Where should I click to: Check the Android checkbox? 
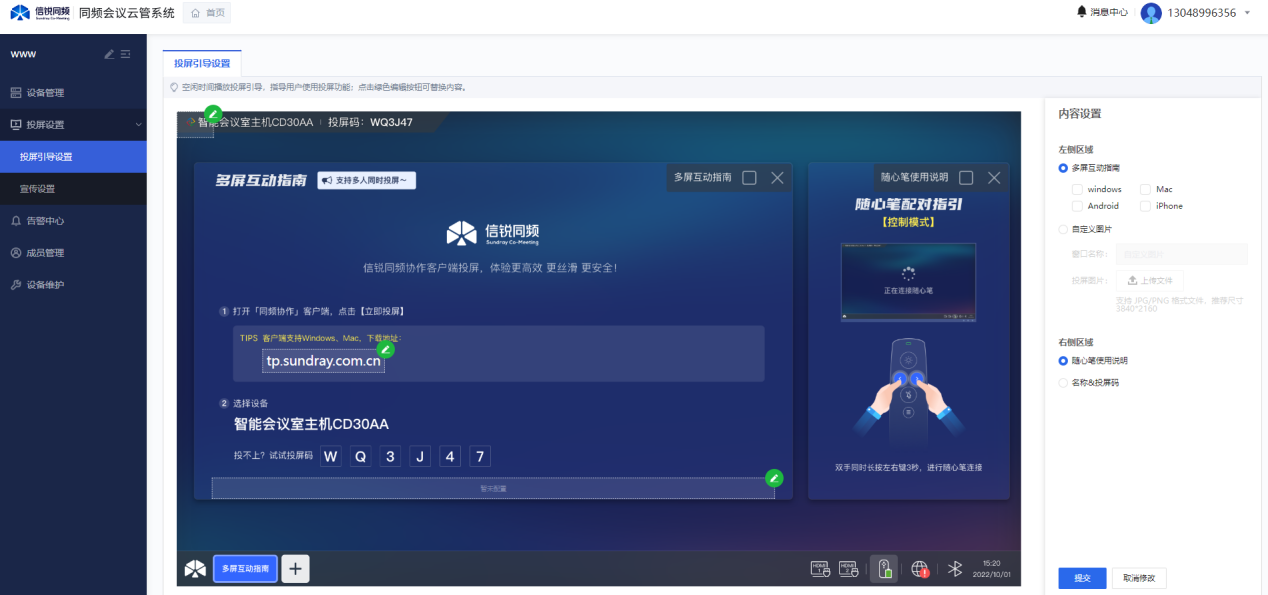tap(1077, 206)
